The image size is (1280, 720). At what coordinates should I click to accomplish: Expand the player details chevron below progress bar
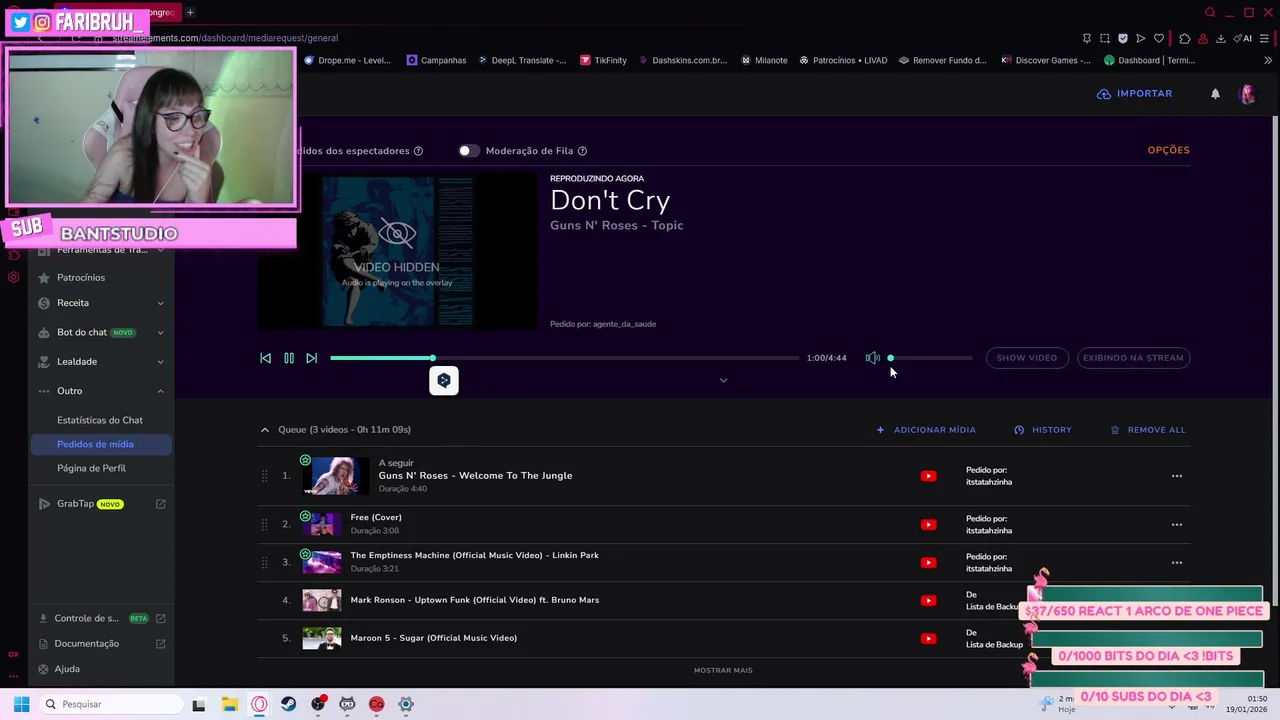723,380
